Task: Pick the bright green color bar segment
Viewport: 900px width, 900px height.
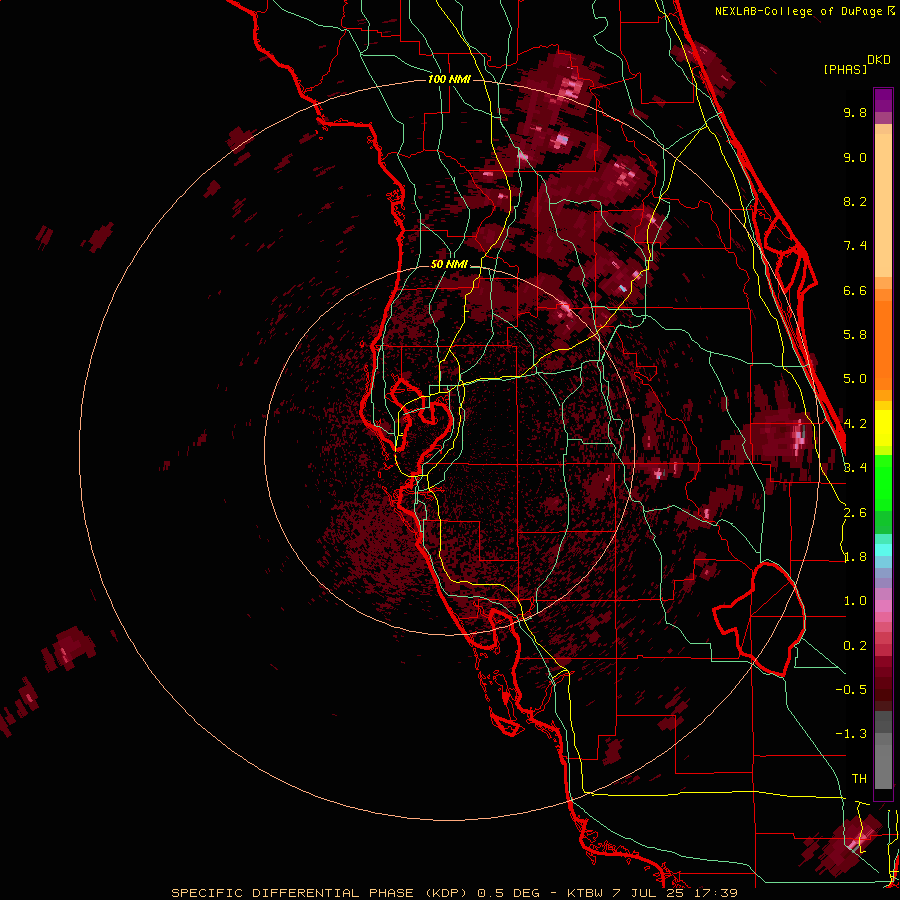Action: [x=883, y=482]
